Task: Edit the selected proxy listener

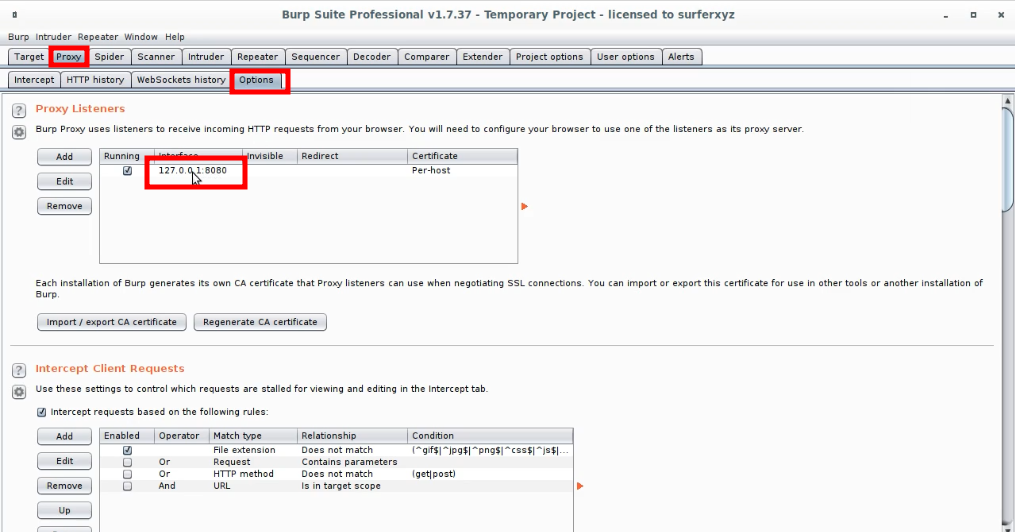Action: (x=64, y=181)
